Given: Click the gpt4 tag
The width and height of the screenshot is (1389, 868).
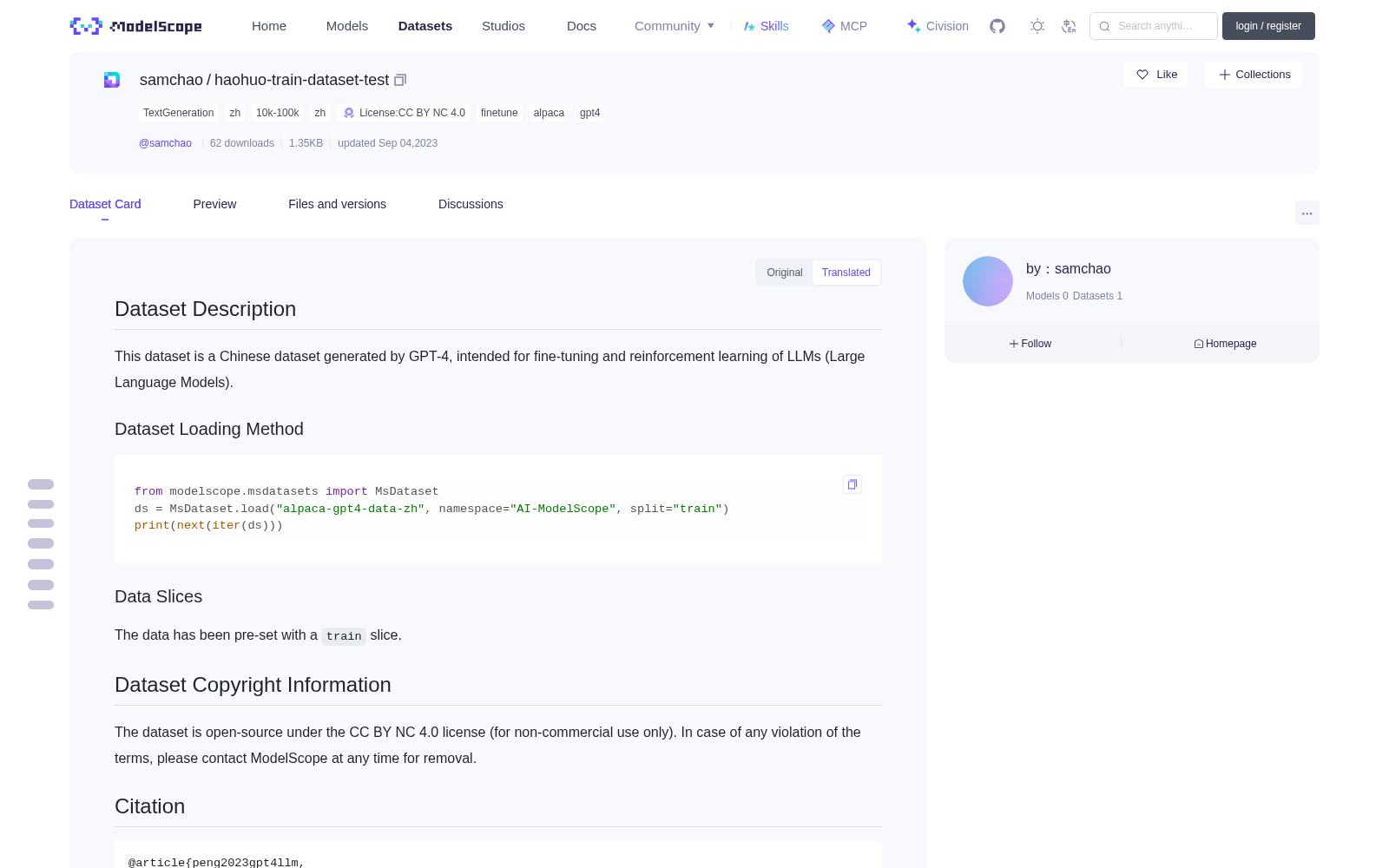Looking at the screenshot, I should pyautogui.click(x=589, y=113).
